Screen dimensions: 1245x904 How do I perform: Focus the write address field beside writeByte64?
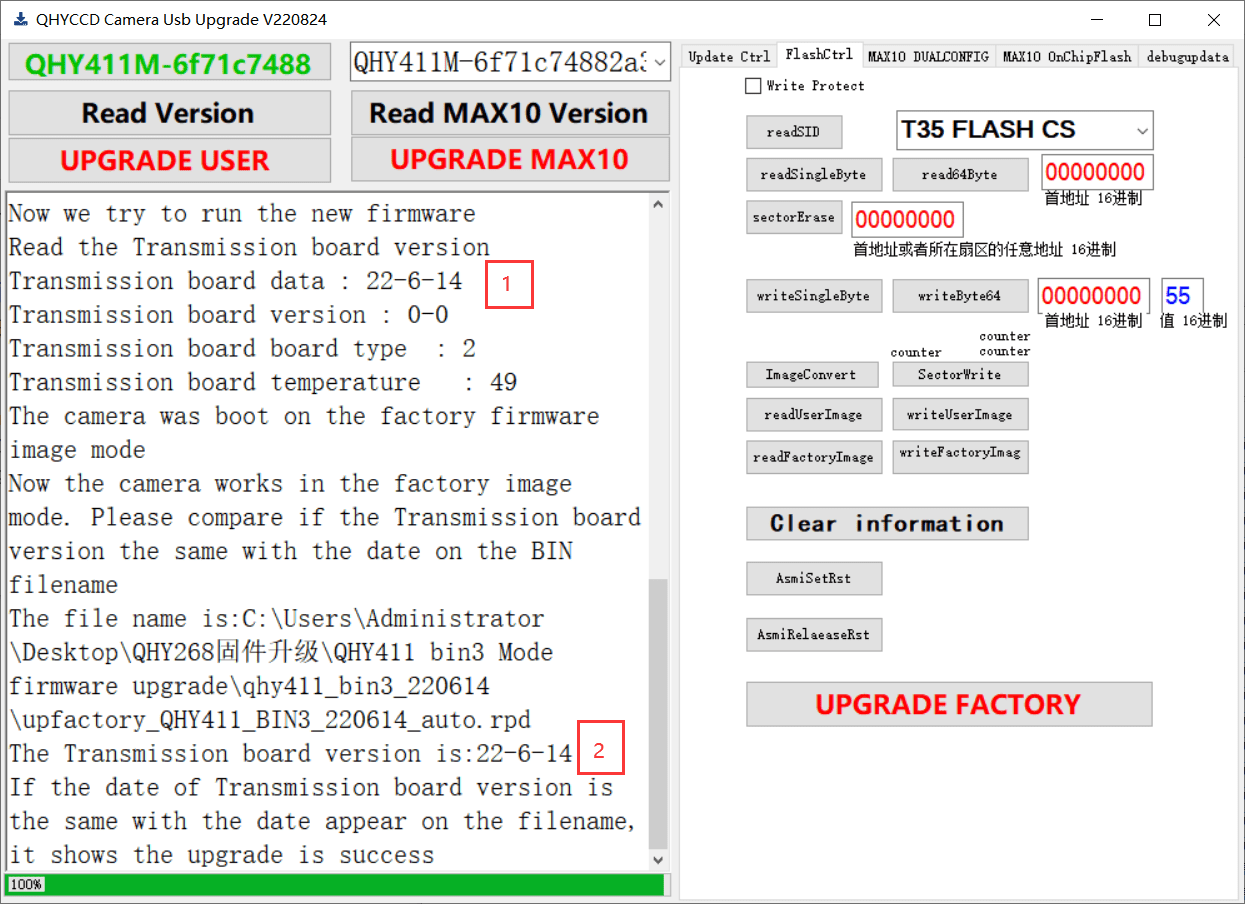click(x=1093, y=296)
